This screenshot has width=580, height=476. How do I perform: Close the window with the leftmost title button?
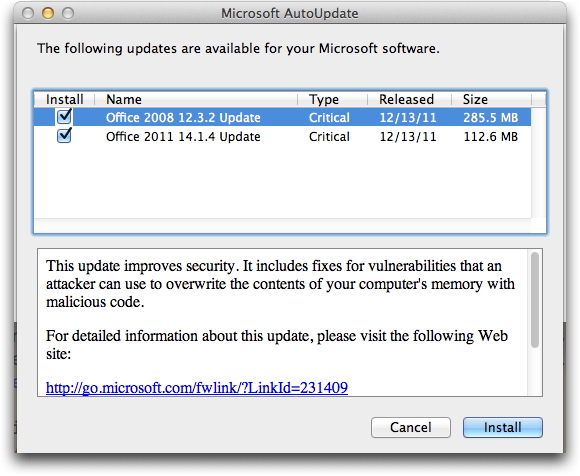pyautogui.click(x=28, y=13)
